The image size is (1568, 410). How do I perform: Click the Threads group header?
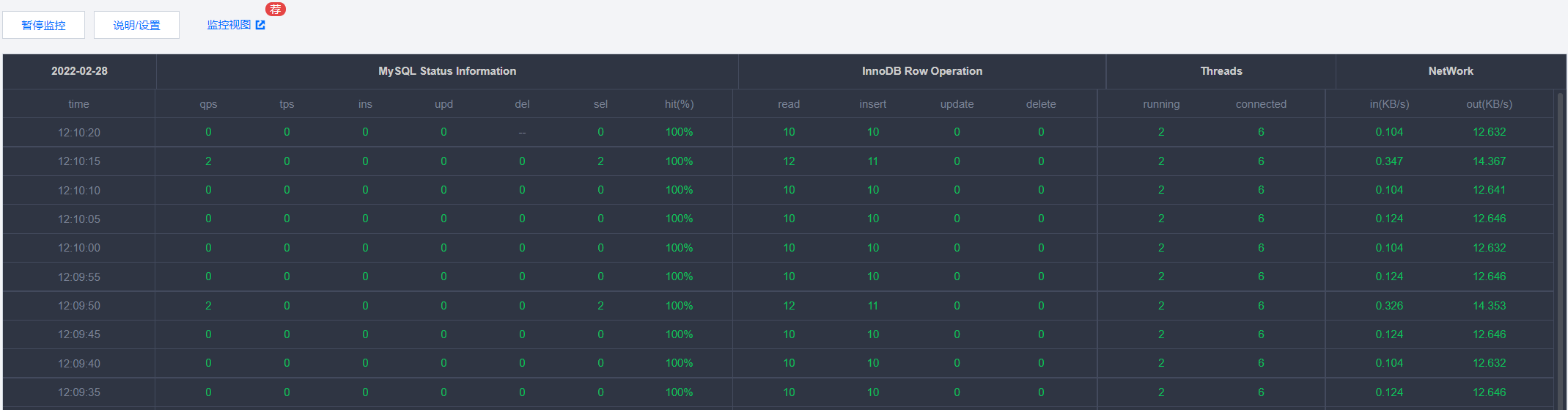pyautogui.click(x=1221, y=71)
